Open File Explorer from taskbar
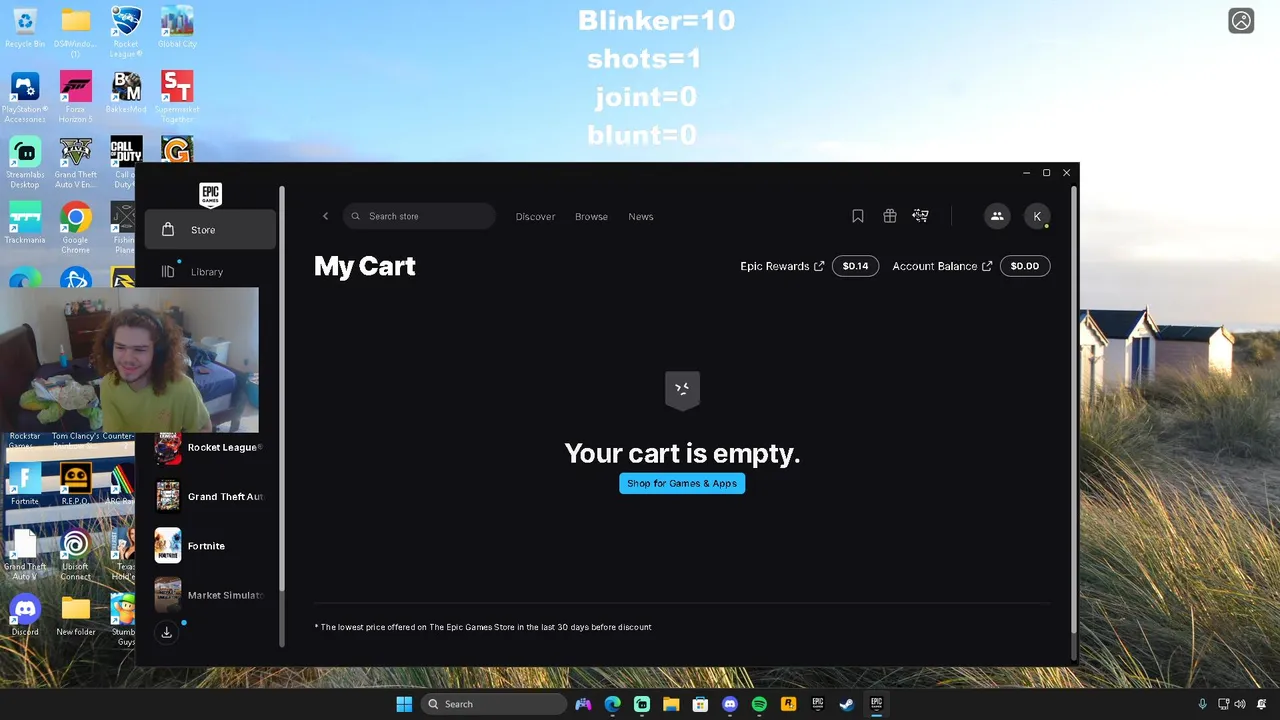This screenshot has width=1280, height=720. pyautogui.click(x=671, y=704)
